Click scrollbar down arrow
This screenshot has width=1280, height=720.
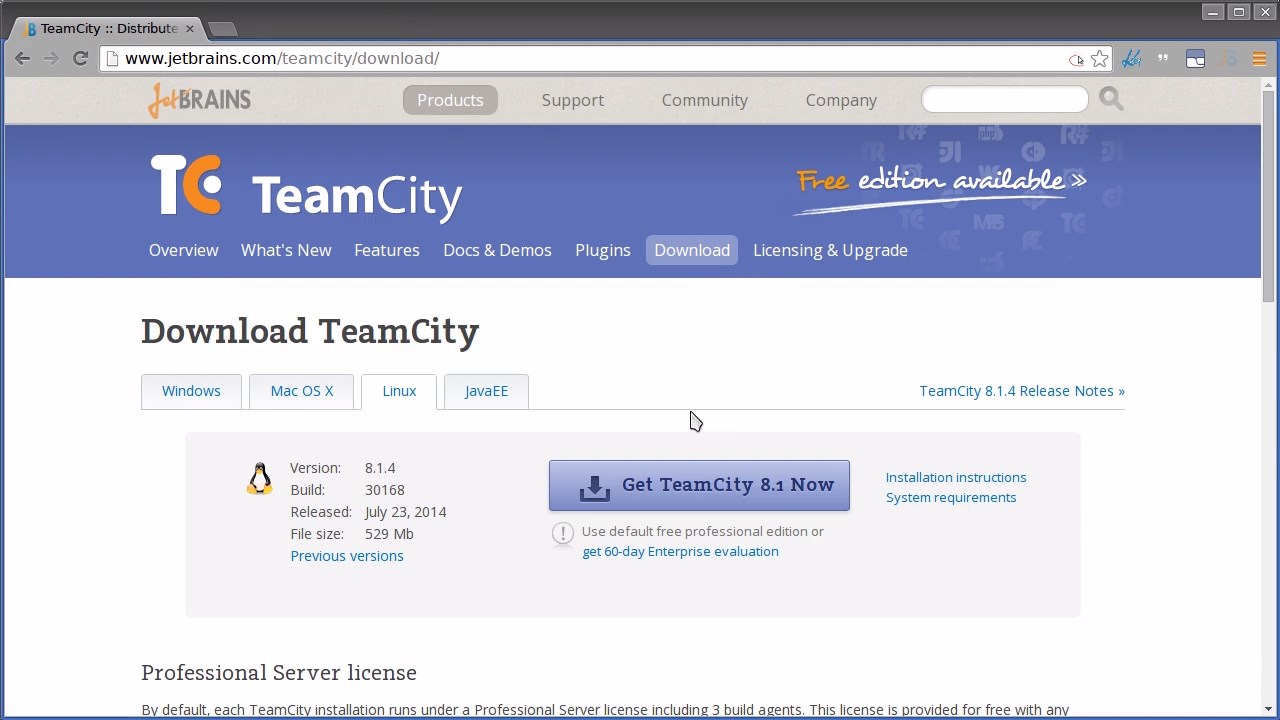point(1270,709)
